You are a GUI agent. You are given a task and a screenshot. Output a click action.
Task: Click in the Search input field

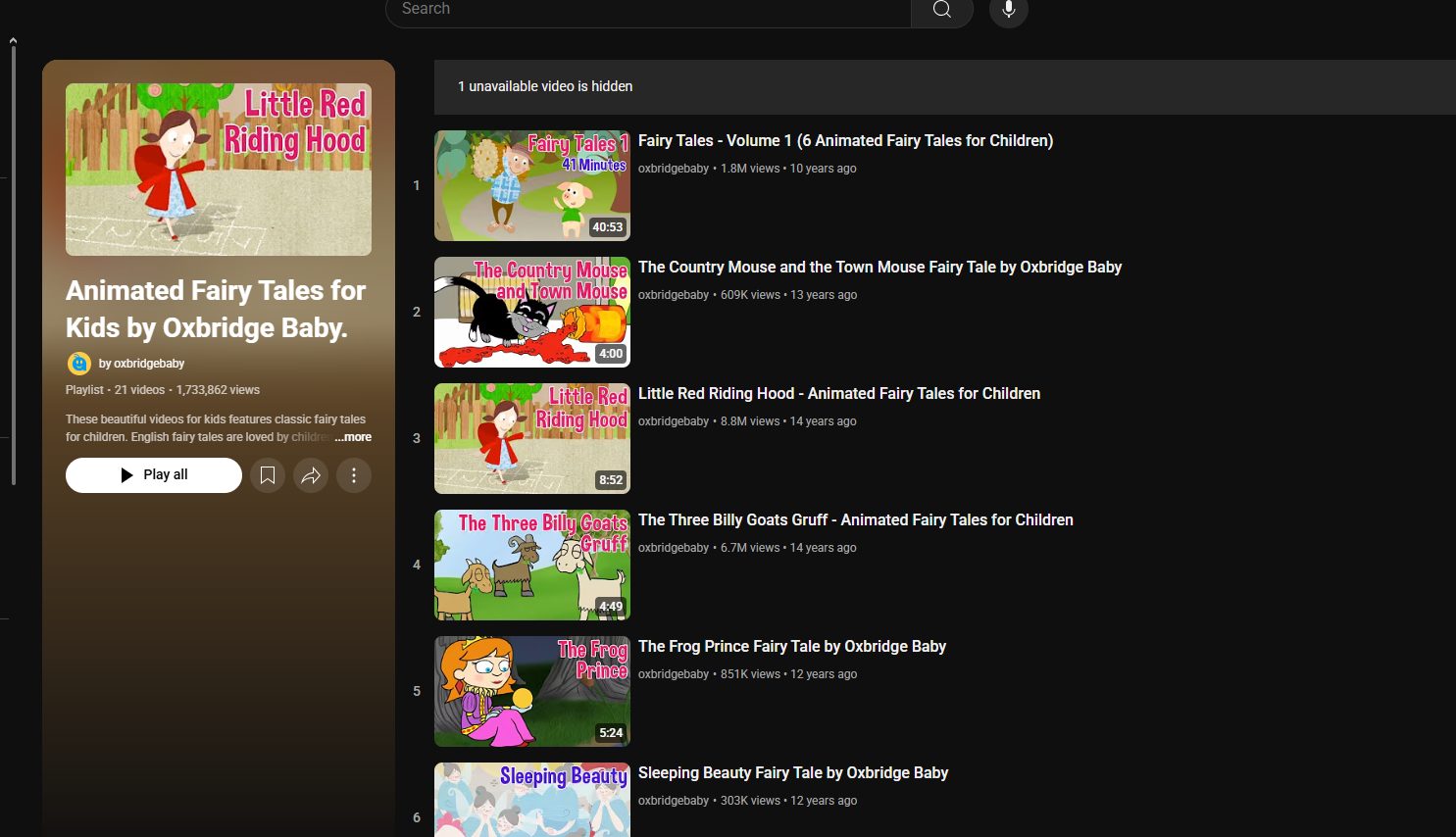(647, 10)
